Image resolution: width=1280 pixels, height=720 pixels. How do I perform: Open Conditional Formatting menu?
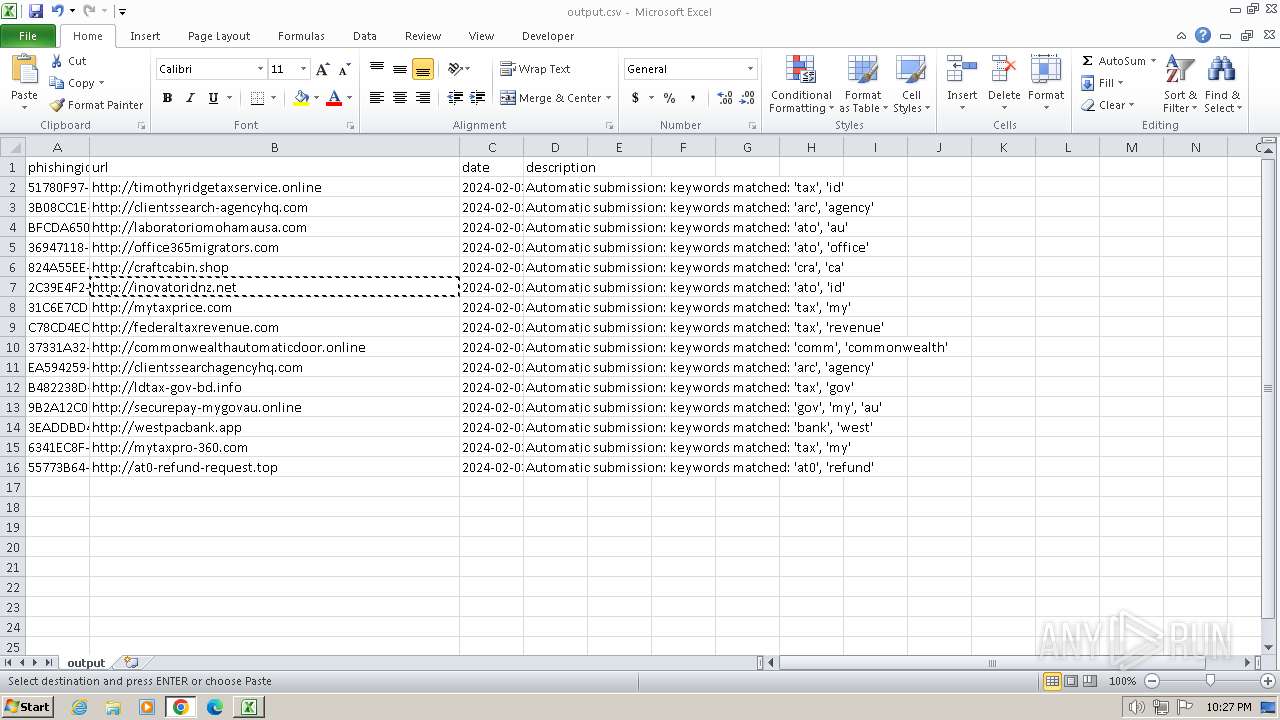point(801,84)
